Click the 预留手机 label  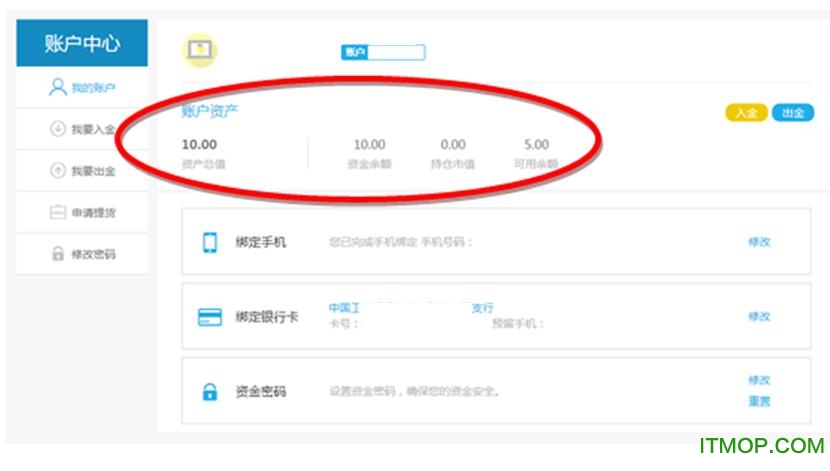coord(518,323)
